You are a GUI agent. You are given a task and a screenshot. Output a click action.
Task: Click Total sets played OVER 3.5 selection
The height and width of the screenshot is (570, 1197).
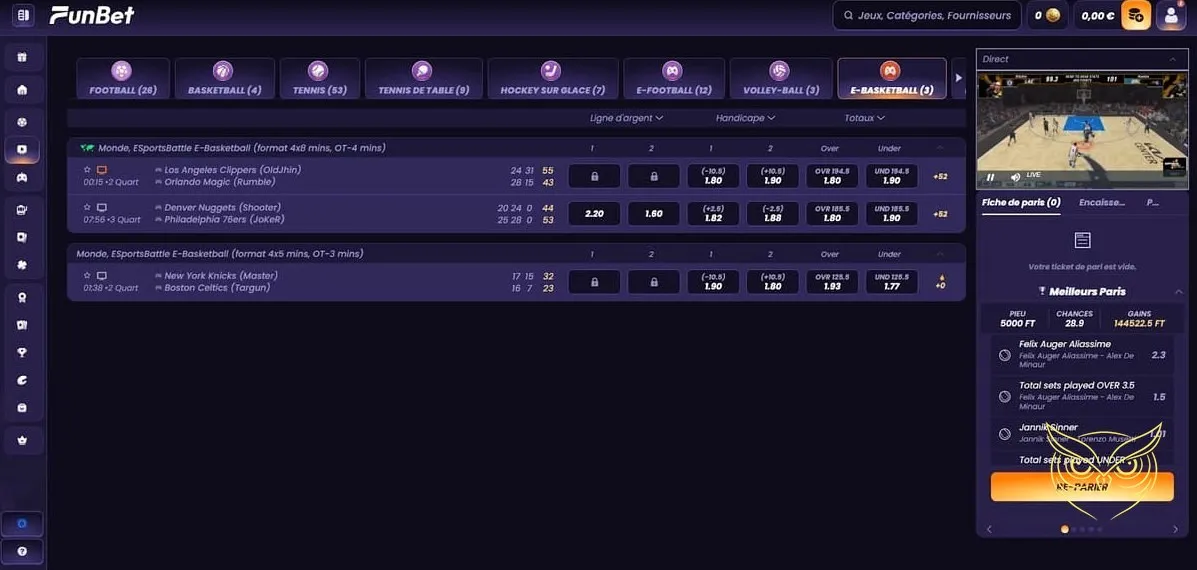click(x=1082, y=397)
